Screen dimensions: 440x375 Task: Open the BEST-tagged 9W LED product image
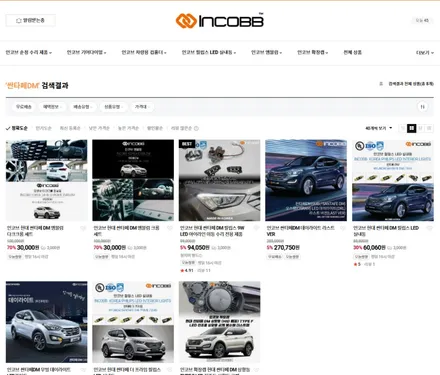pos(220,180)
